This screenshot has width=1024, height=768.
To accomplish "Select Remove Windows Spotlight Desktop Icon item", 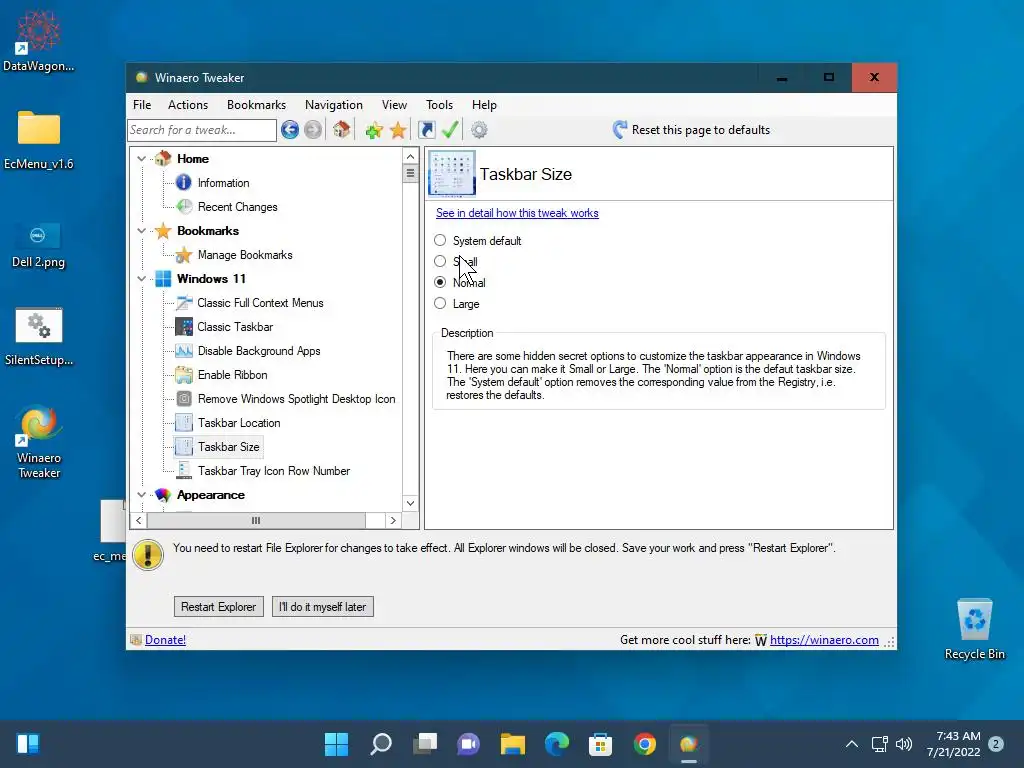I will point(296,399).
